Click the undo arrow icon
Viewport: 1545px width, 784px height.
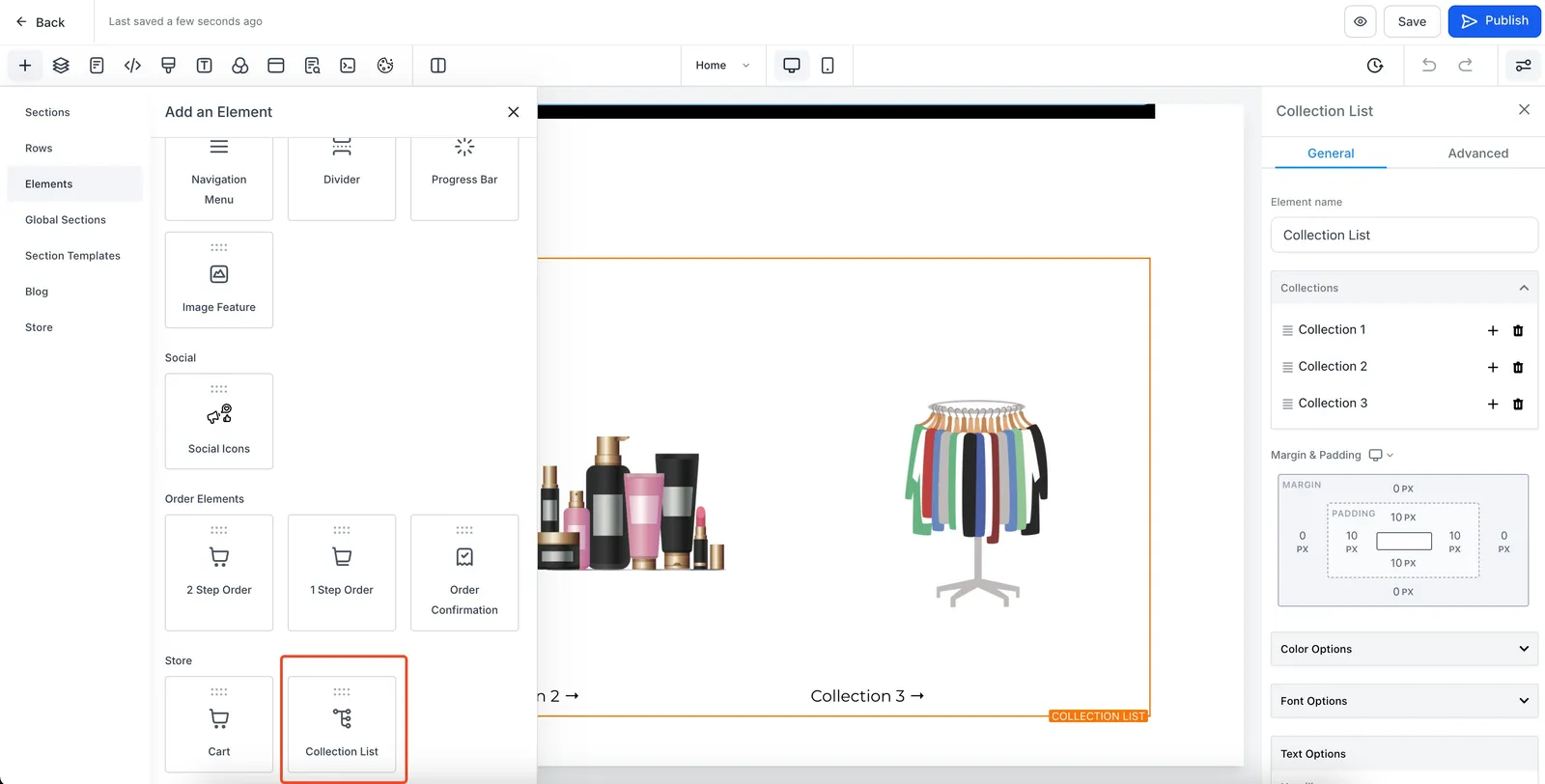click(1429, 66)
